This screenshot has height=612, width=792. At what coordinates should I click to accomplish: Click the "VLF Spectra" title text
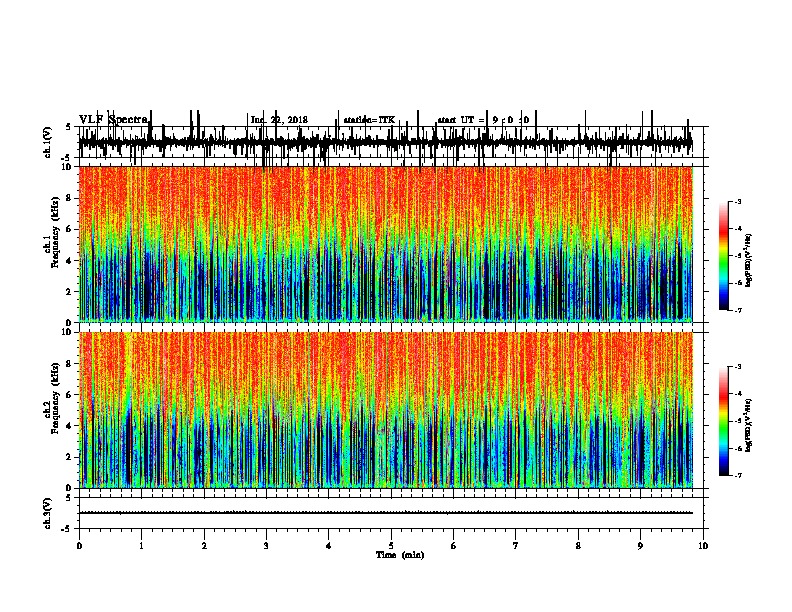pyautogui.click(x=114, y=120)
